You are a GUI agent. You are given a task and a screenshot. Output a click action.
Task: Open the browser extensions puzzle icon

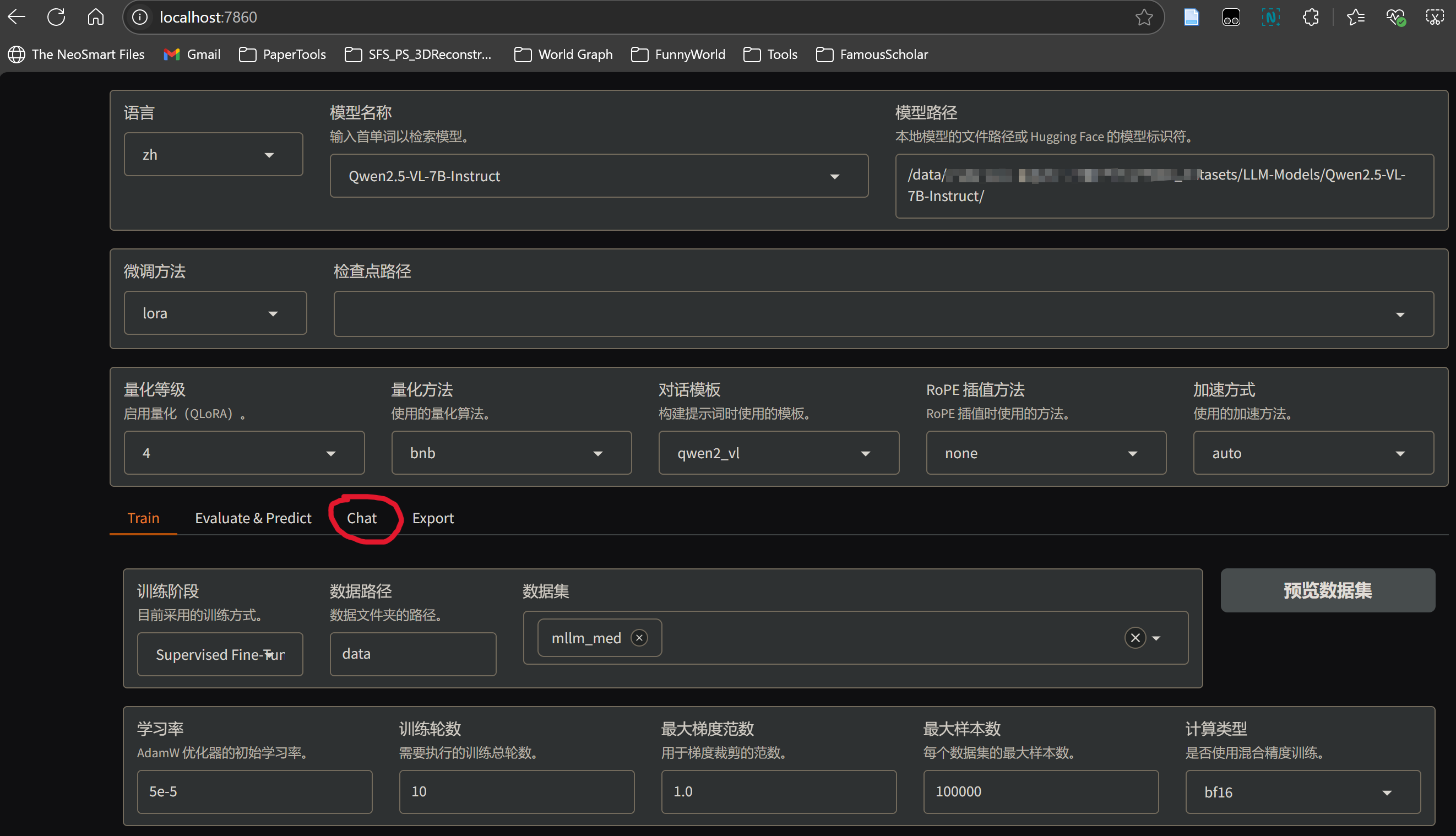tap(1311, 17)
